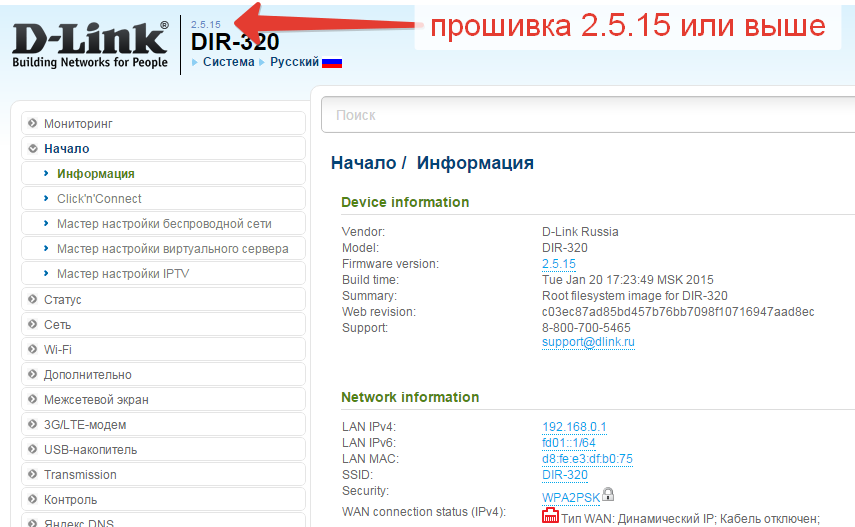855x527 pixels.
Task: Expand the USB-накопитель section
Action: click(163, 450)
